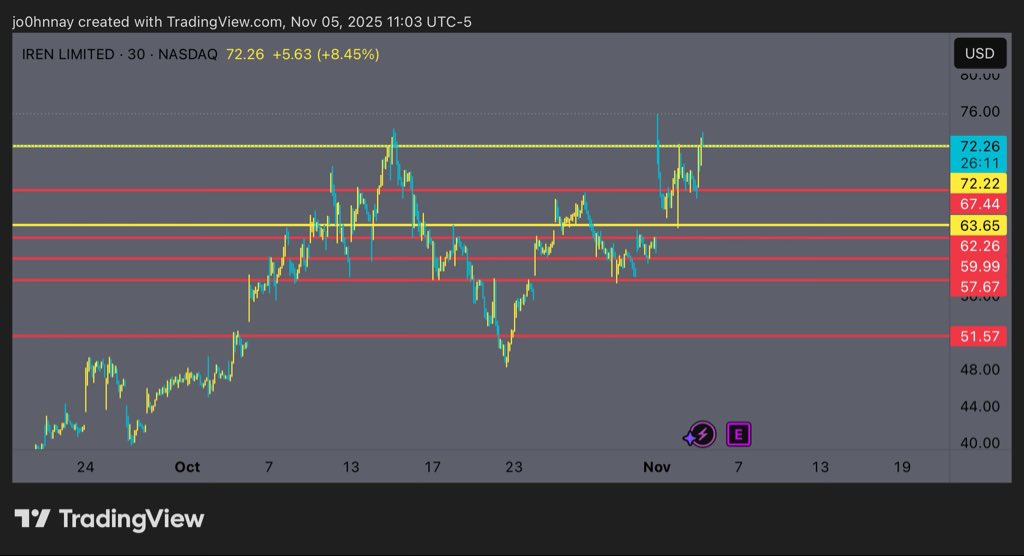1024x556 pixels.
Task: Click the yellow 63.65 price level label
Action: [x=979, y=225]
